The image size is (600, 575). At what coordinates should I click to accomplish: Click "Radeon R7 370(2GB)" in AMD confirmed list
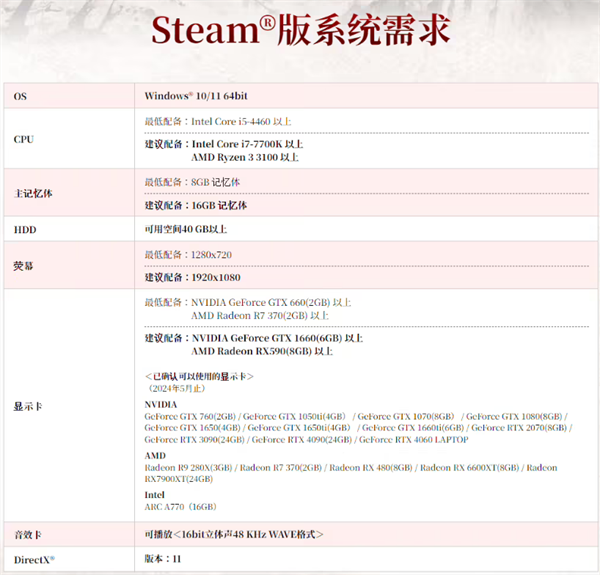coord(281,468)
